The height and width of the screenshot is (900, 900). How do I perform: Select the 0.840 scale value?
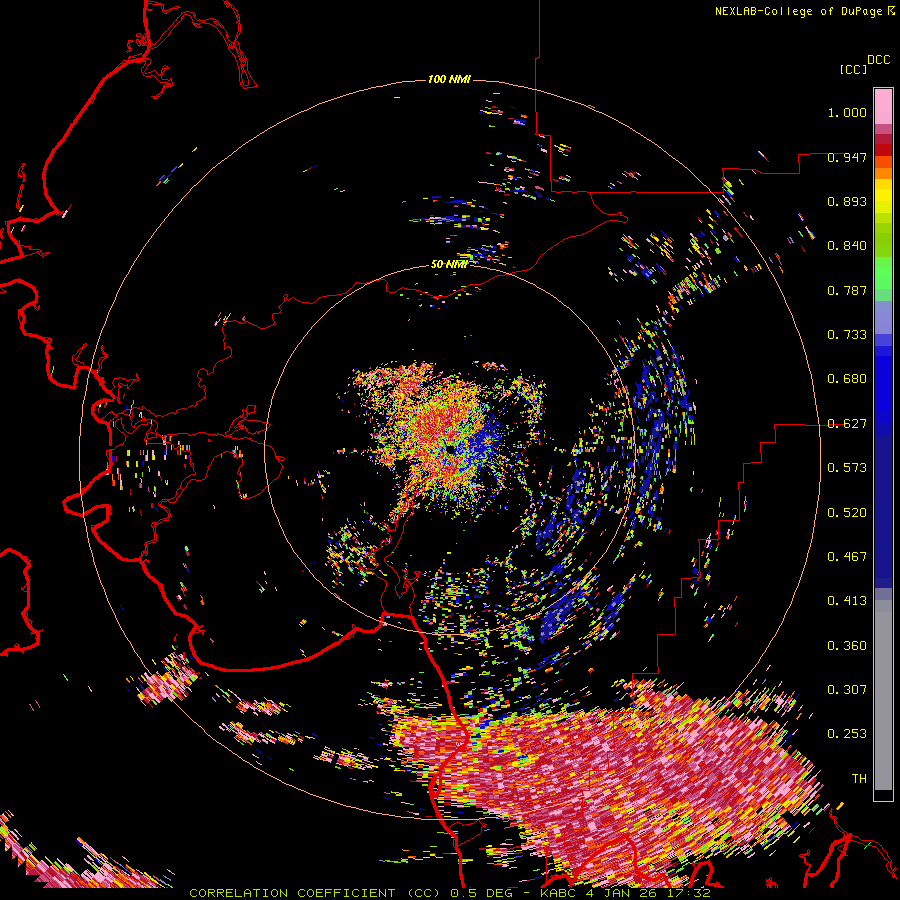tap(847, 246)
